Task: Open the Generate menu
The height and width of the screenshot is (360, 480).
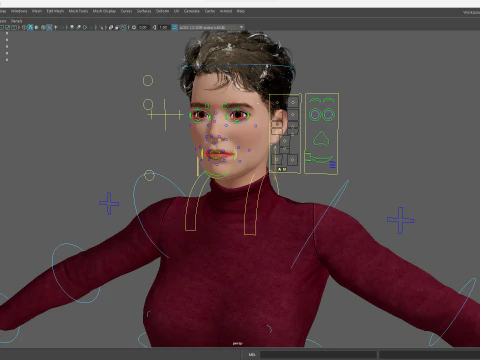Action: click(x=192, y=11)
